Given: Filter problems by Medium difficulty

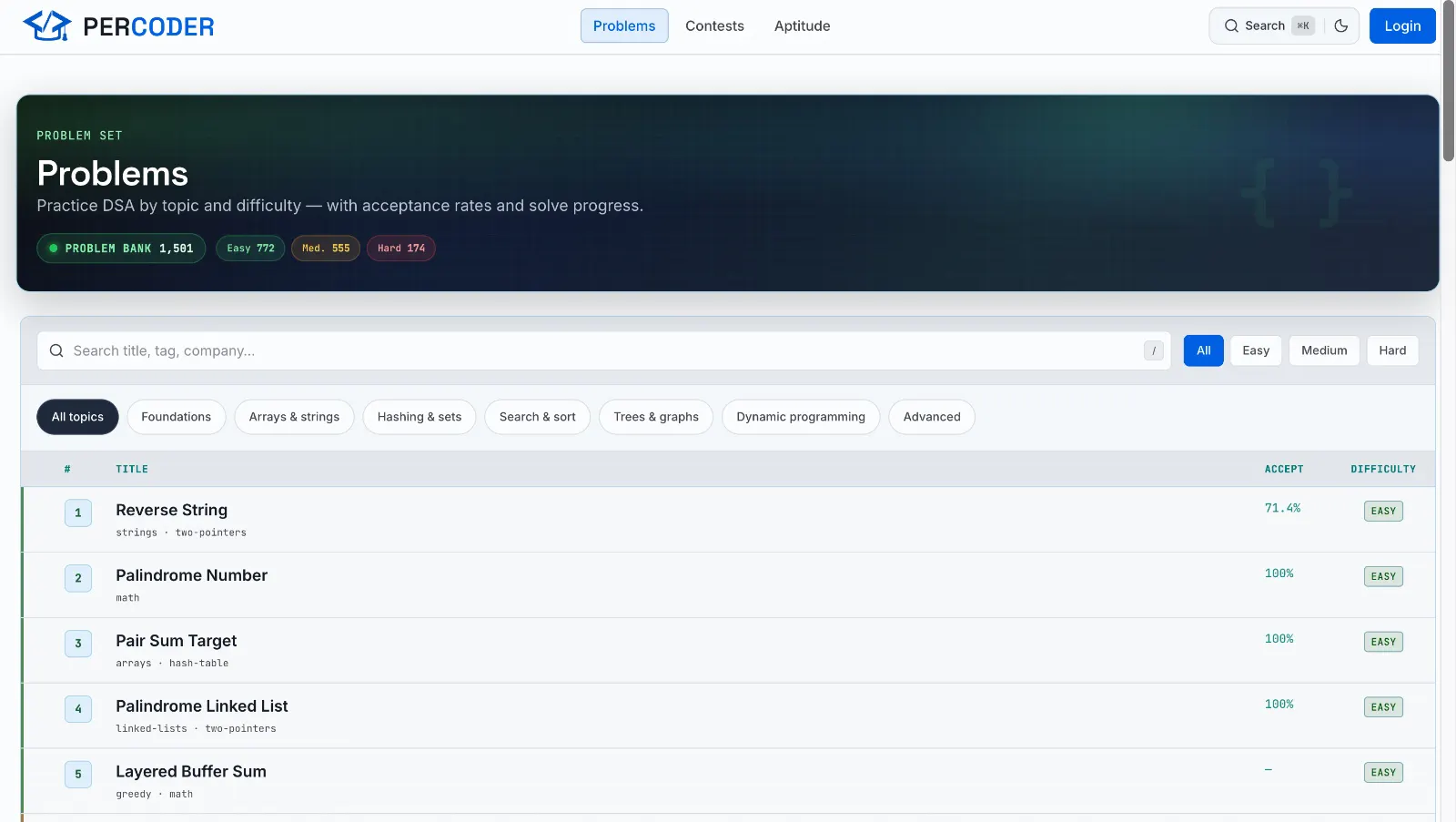Looking at the screenshot, I should click(1324, 350).
